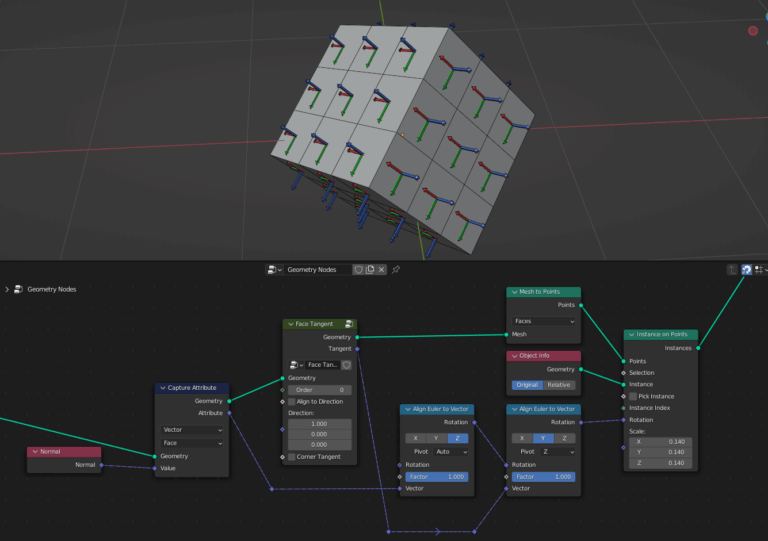Toggle fake user shield in Face Tangent node
The height and width of the screenshot is (541, 768).
(x=347, y=365)
